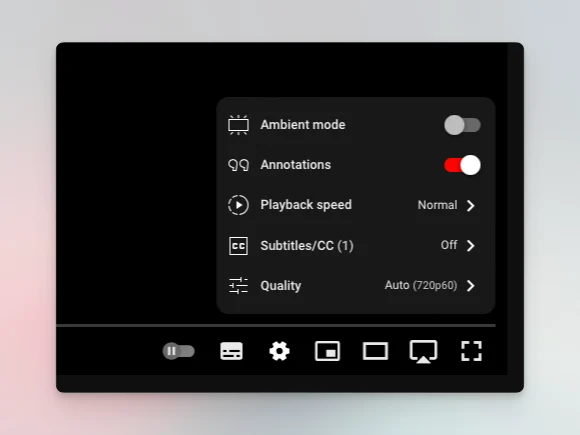Toggle the autoplay switch in player bar
580x435 pixels.
click(179, 351)
